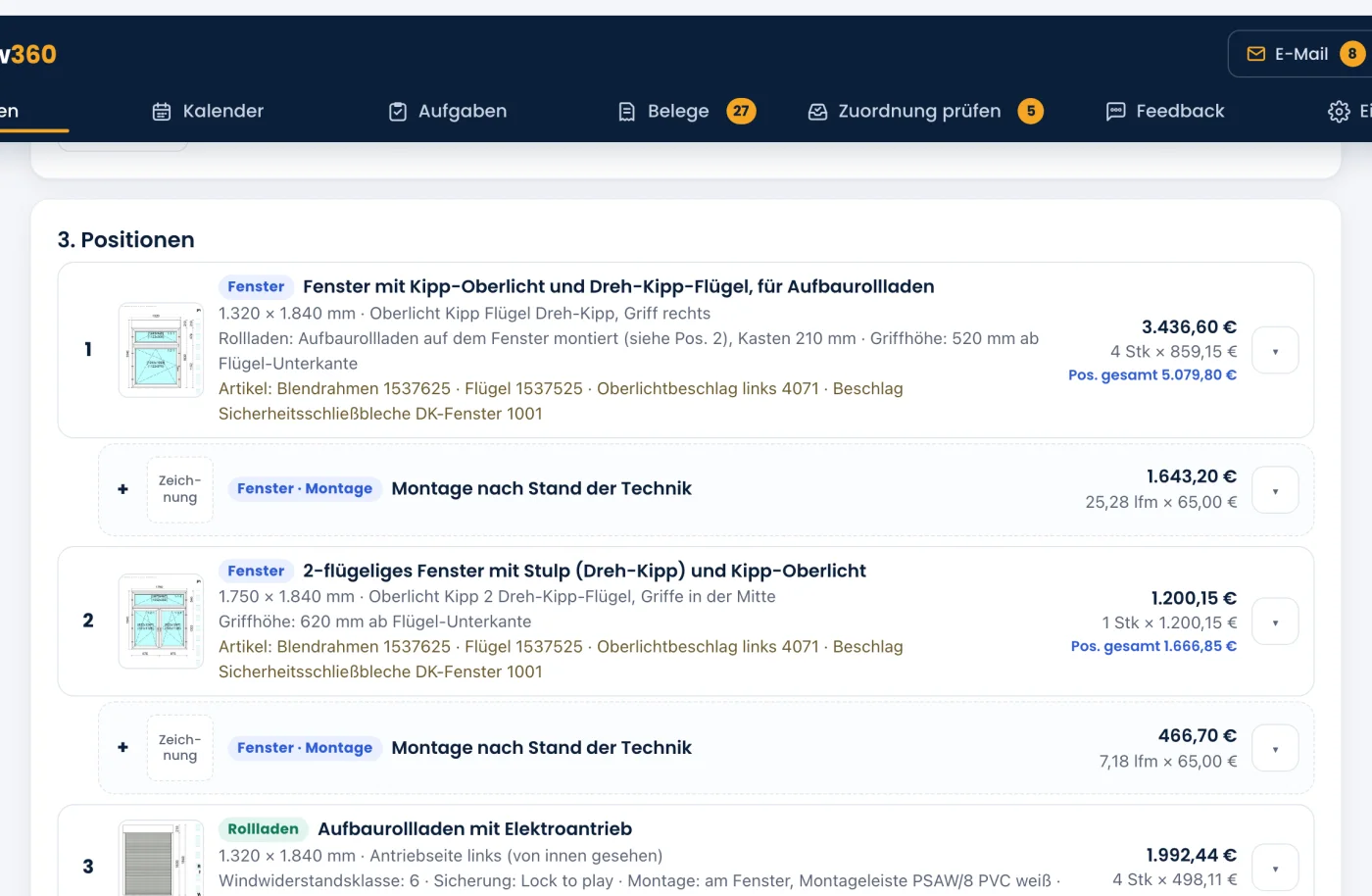Click the inbox icon beside Zuordnung prüfen
The height and width of the screenshot is (896, 1372).
tap(817, 112)
